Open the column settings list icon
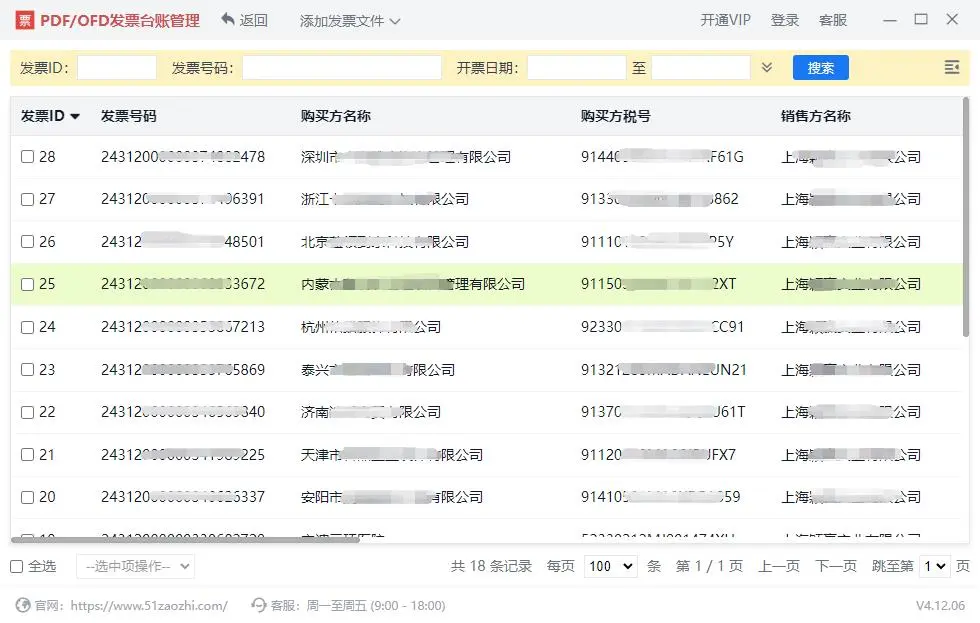The image size is (980, 623). [951, 68]
